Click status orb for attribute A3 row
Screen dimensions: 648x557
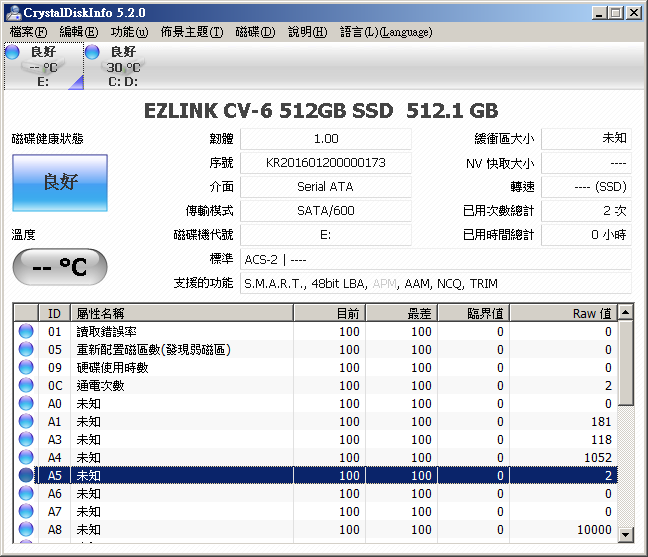[26, 439]
